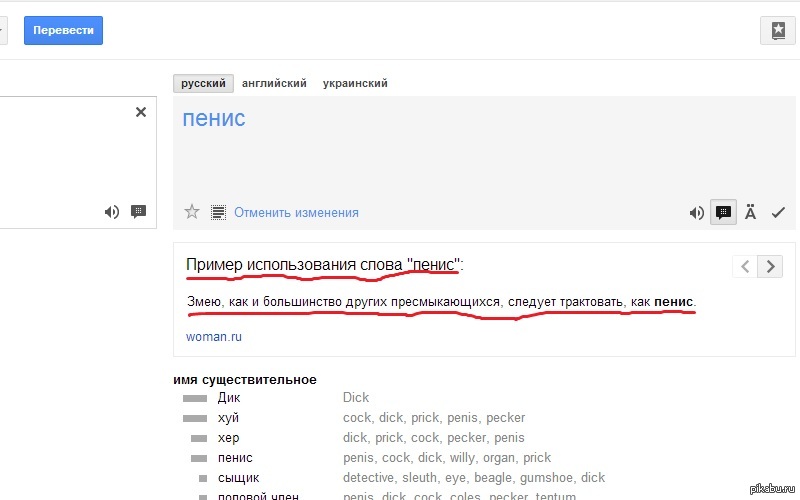Screen dimensions: 800x500
Task: Show source text example usage icon
Action: pos(138,212)
